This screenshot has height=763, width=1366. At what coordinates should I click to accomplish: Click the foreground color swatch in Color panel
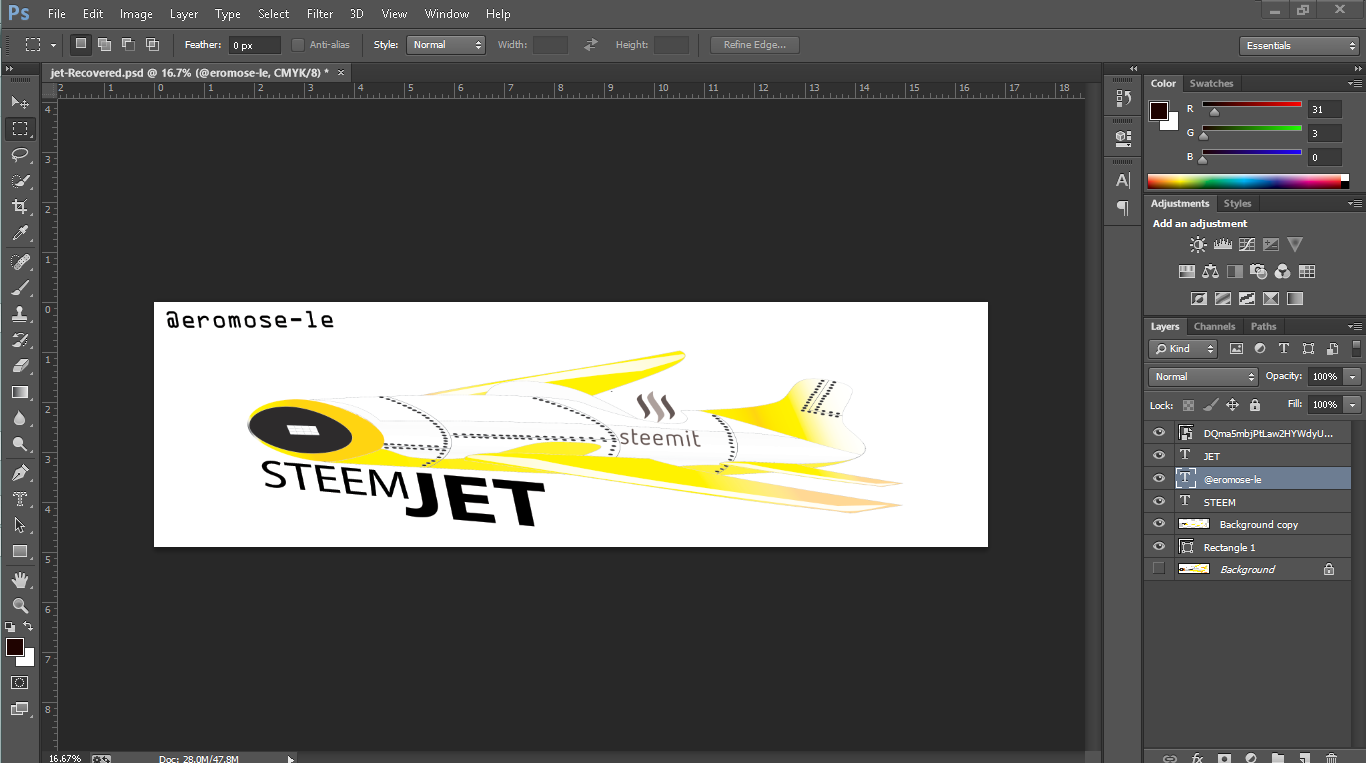(x=1159, y=110)
